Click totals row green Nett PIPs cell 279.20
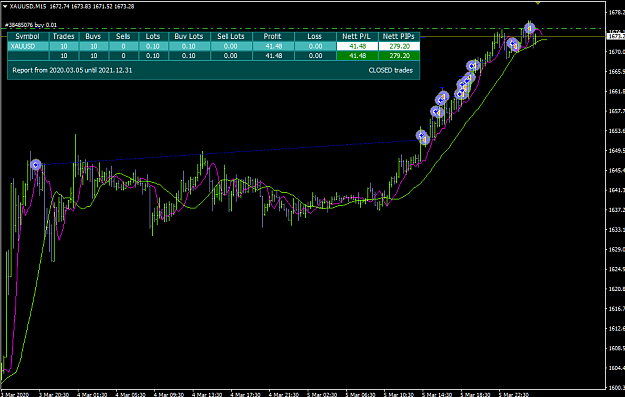 pyautogui.click(x=399, y=56)
